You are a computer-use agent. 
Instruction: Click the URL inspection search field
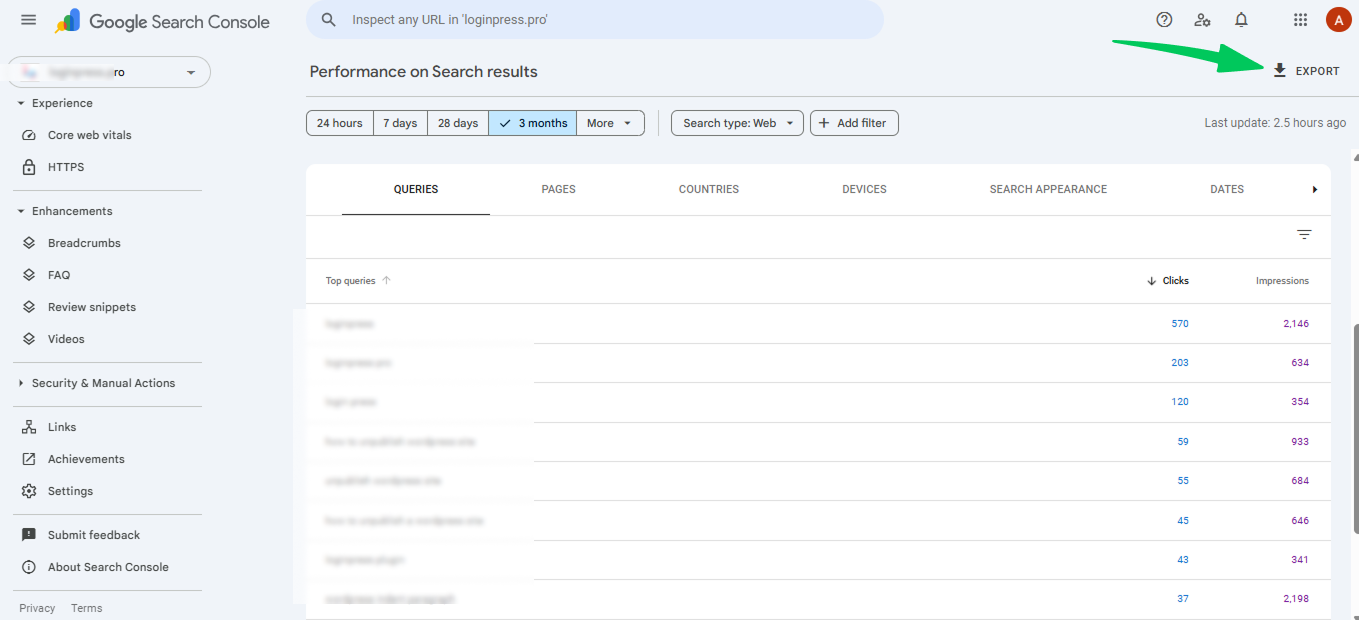point(595,20)
